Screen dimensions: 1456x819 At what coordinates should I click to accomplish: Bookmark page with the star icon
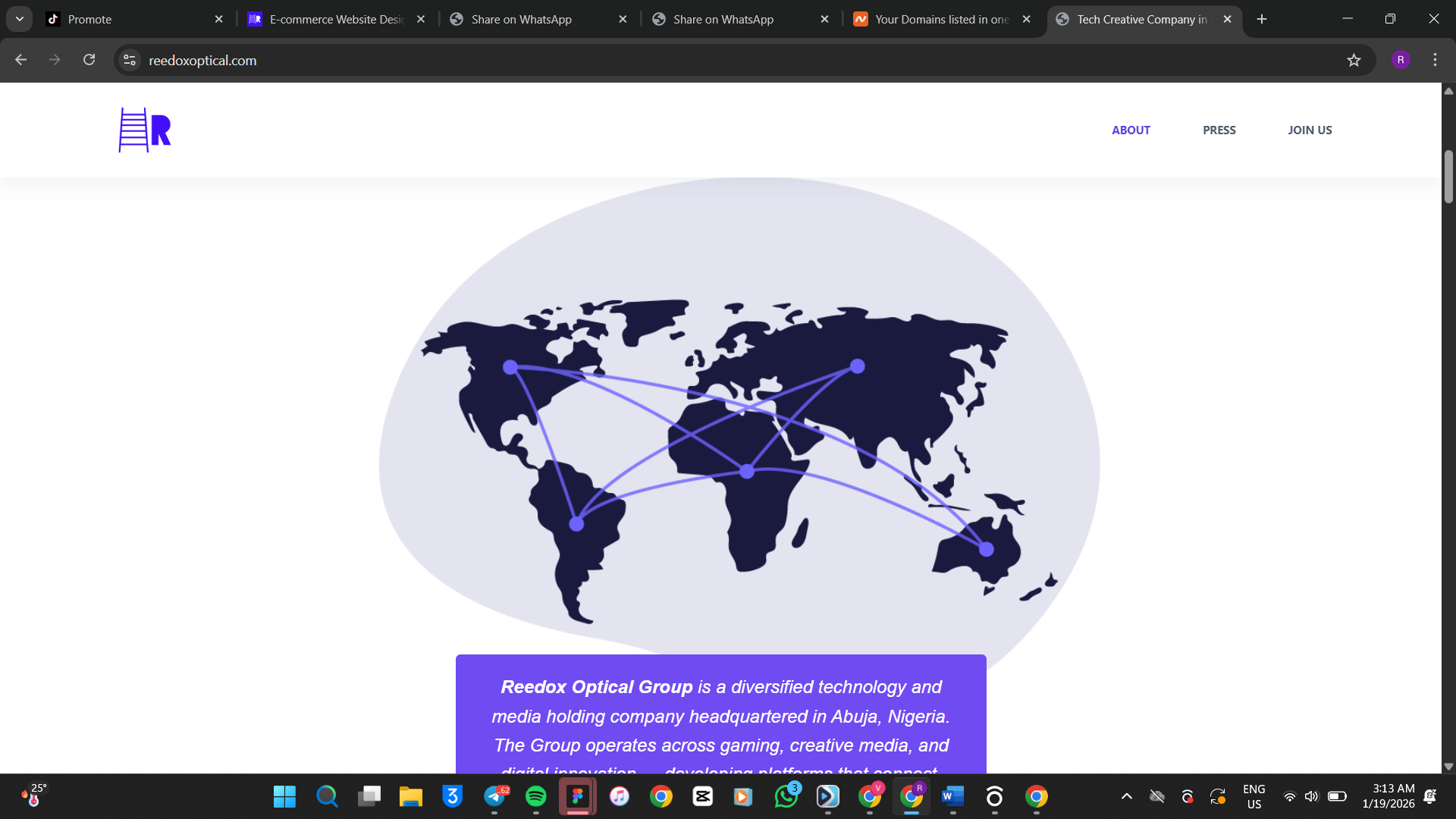tap(1354, 60)
